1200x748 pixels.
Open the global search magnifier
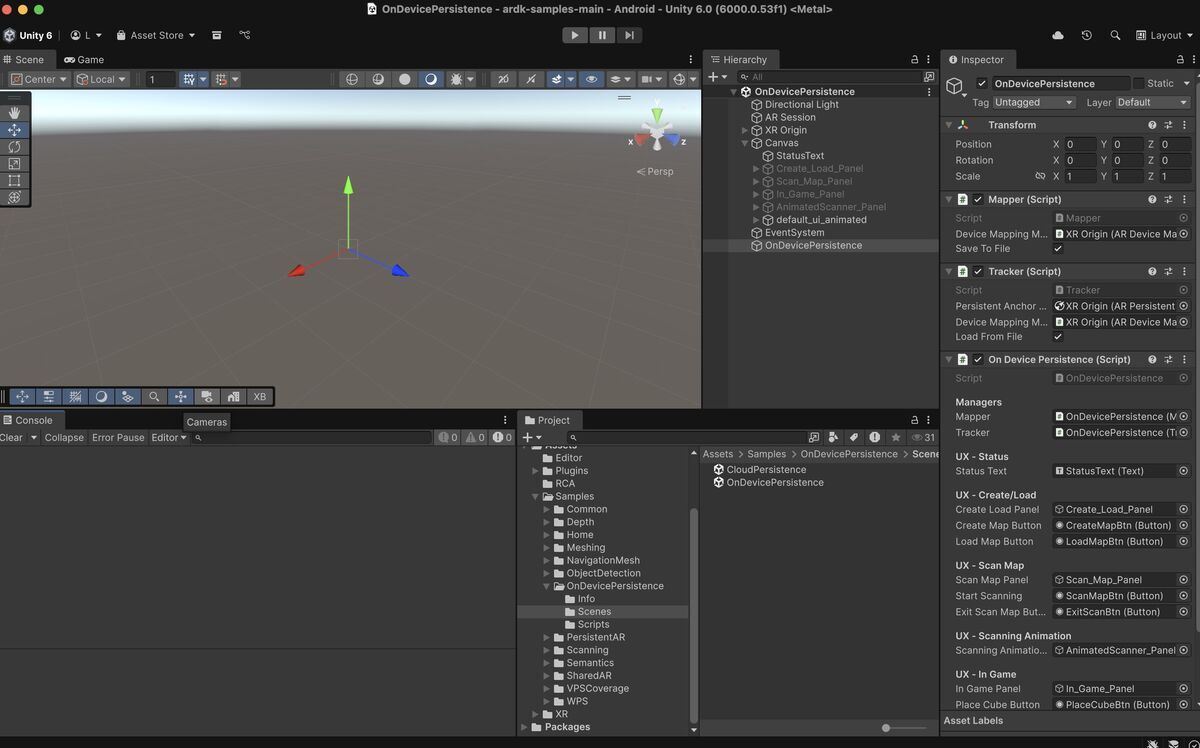point(1115,35)
